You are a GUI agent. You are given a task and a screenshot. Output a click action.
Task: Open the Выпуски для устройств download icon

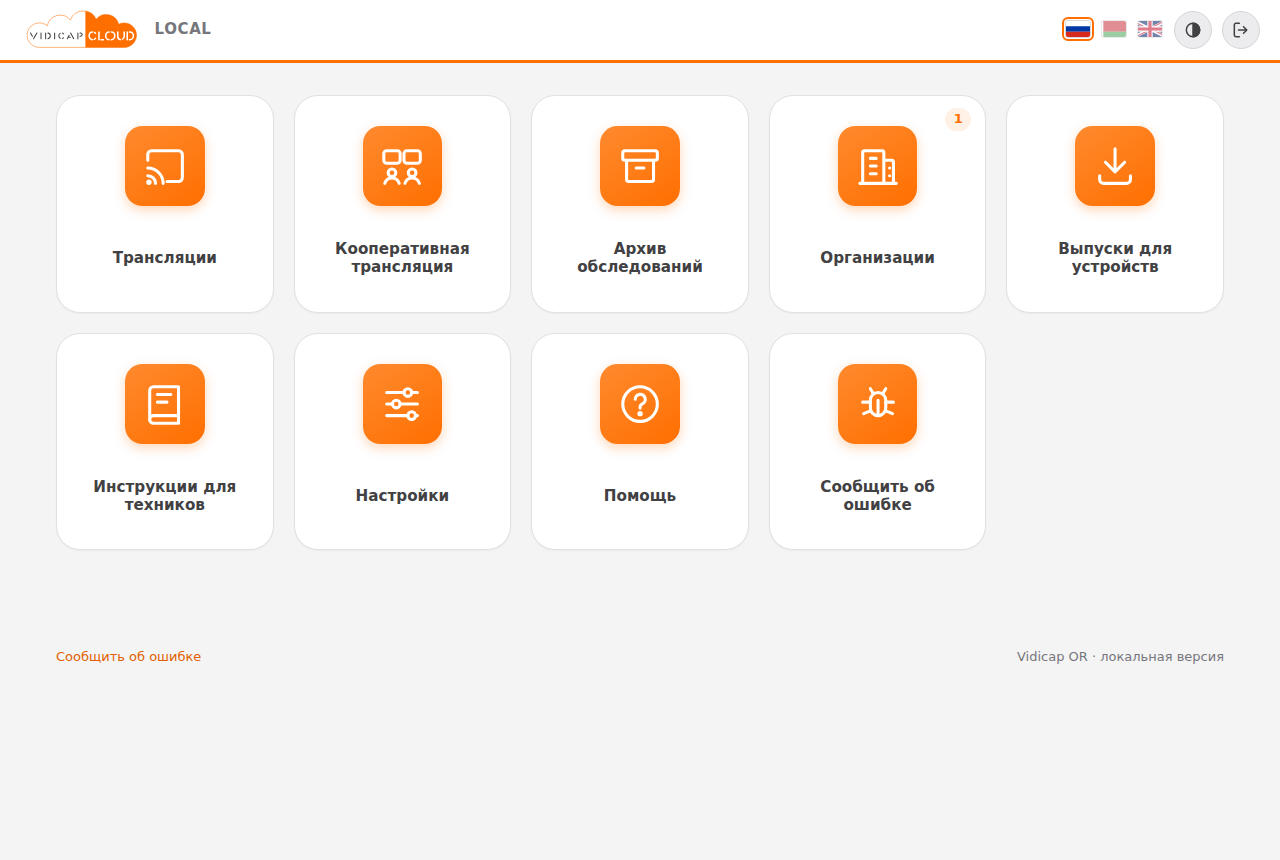(x=1115, y=166)
